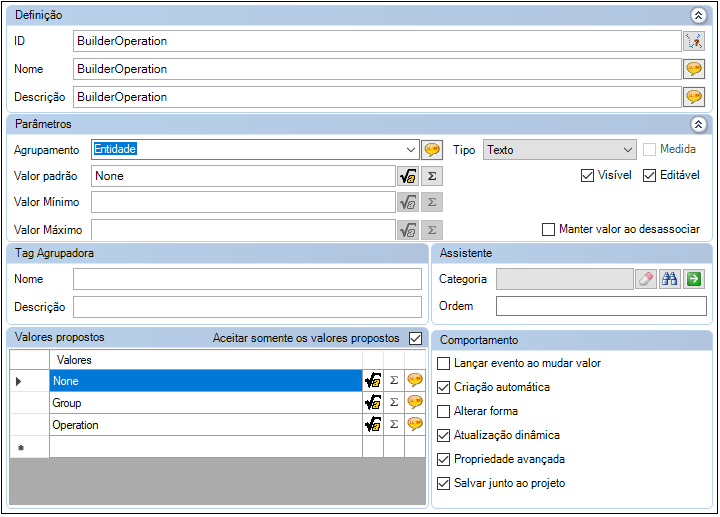This screenshot has width=720, height=517.
Task: Open translation bubble for the None row
Action: pos(415,381)
